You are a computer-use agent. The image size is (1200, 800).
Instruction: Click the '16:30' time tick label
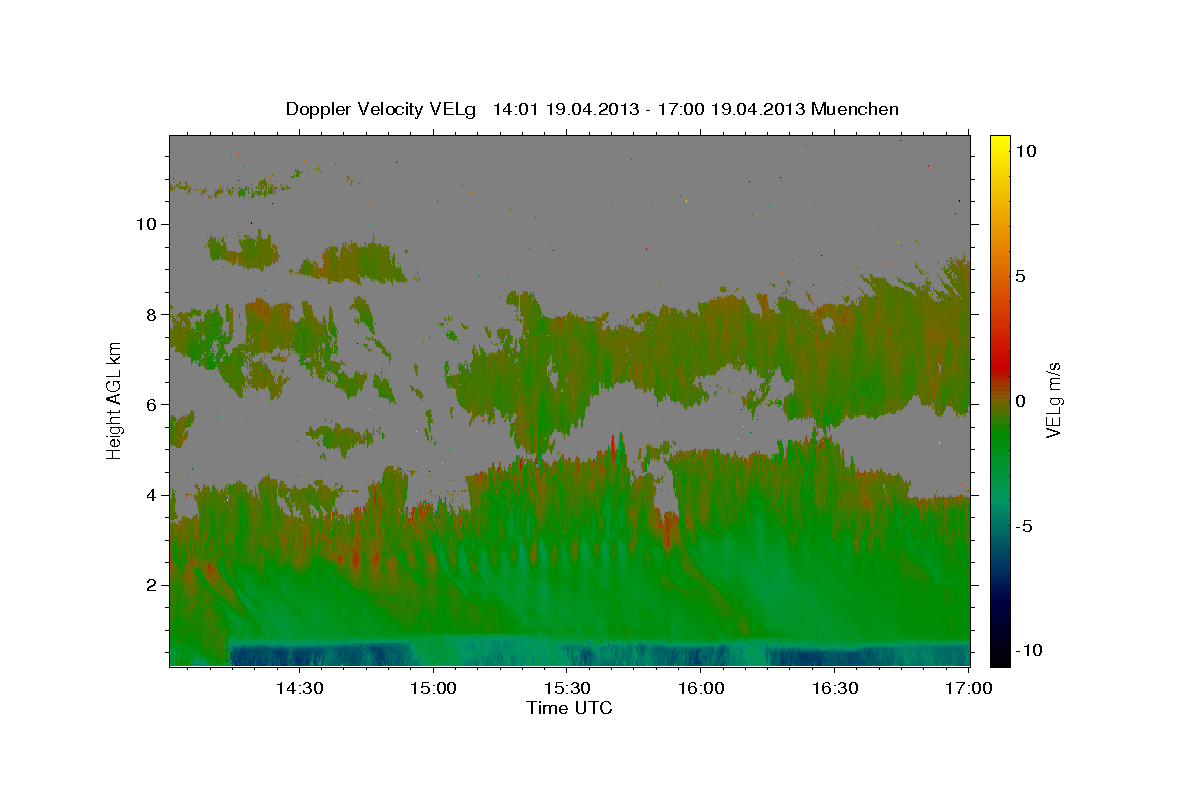(x=835, y=689)
